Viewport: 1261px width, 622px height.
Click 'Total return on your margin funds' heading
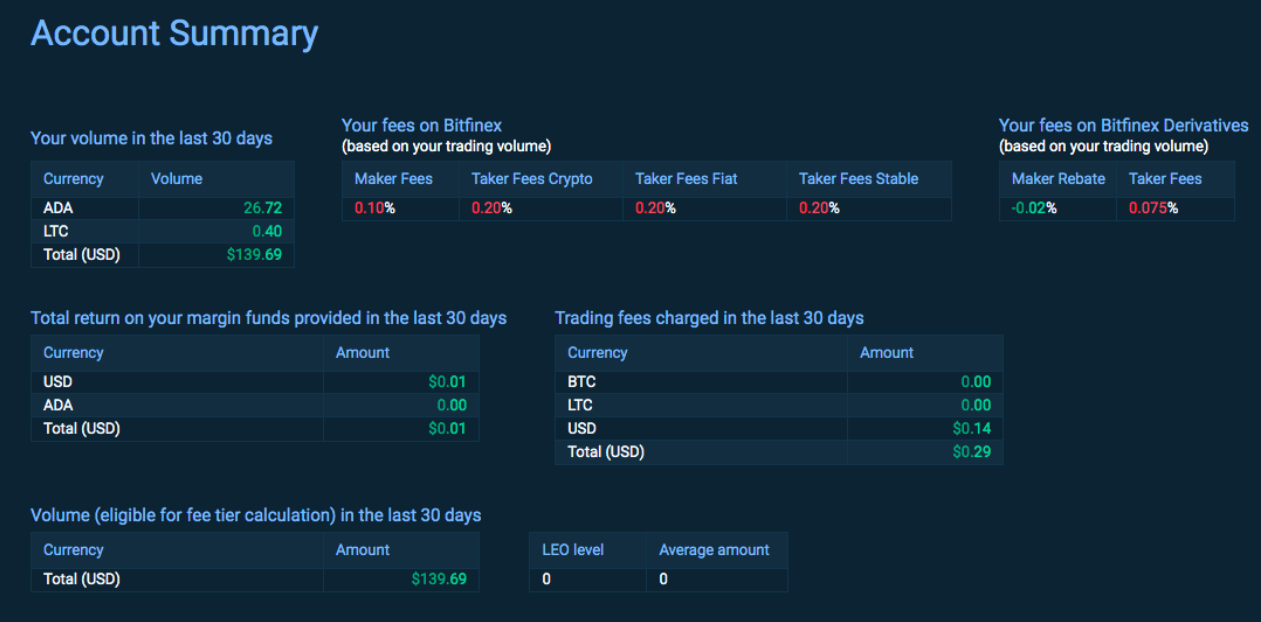point(268,318)
